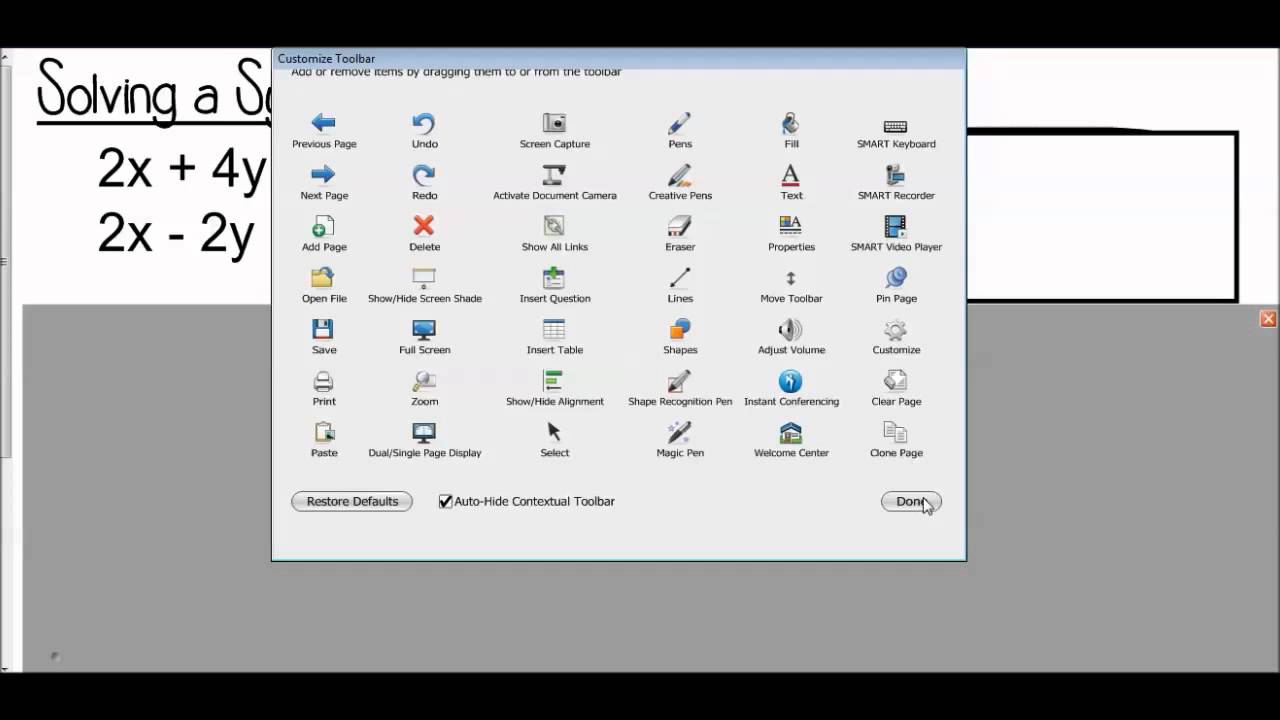Click the Shape Recognition Pen icon
The width and height of the screenshot is (1280, 720).
tap(680, 381)
